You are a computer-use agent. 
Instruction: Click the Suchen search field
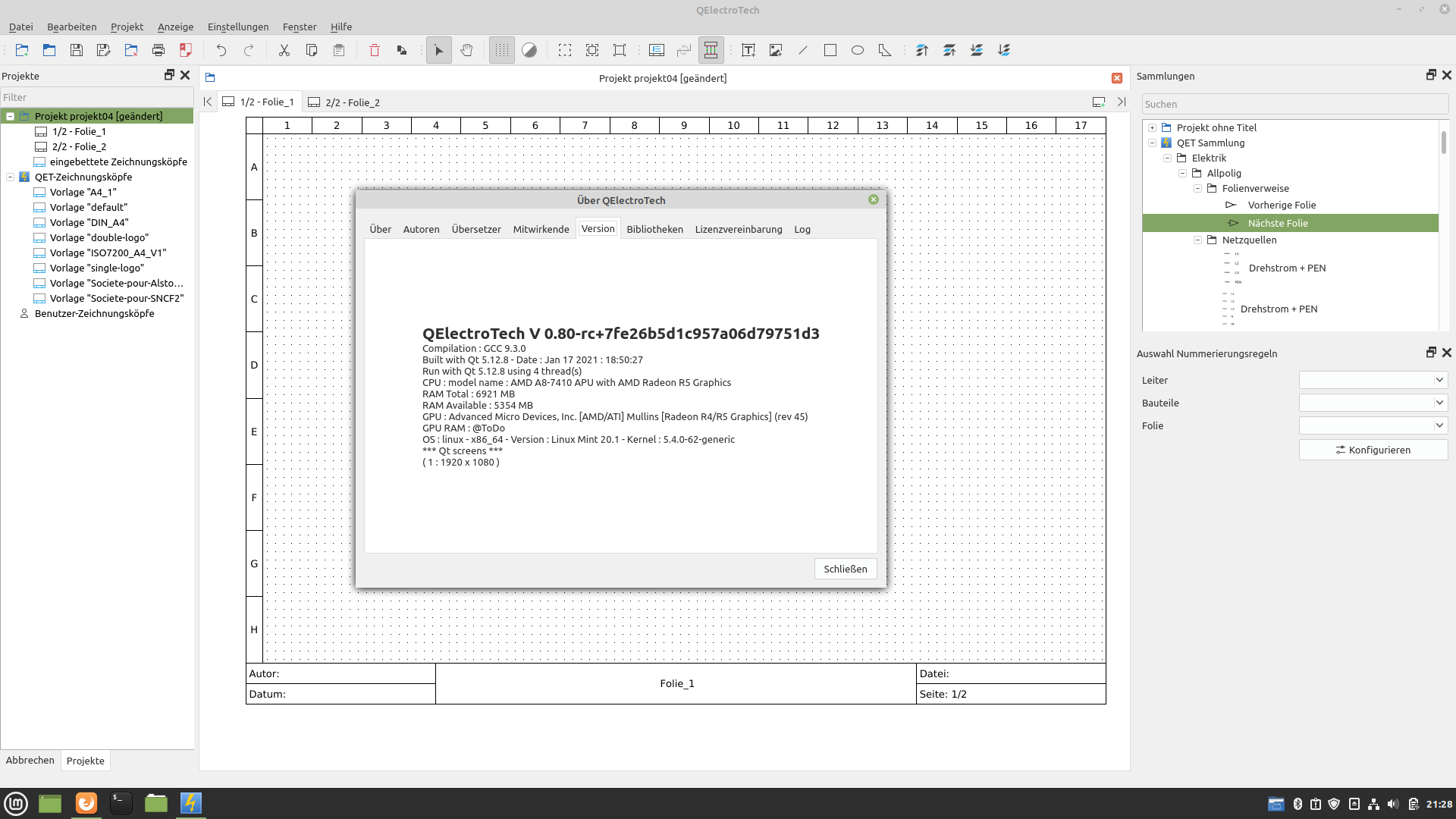click(x=1294, y=104)
